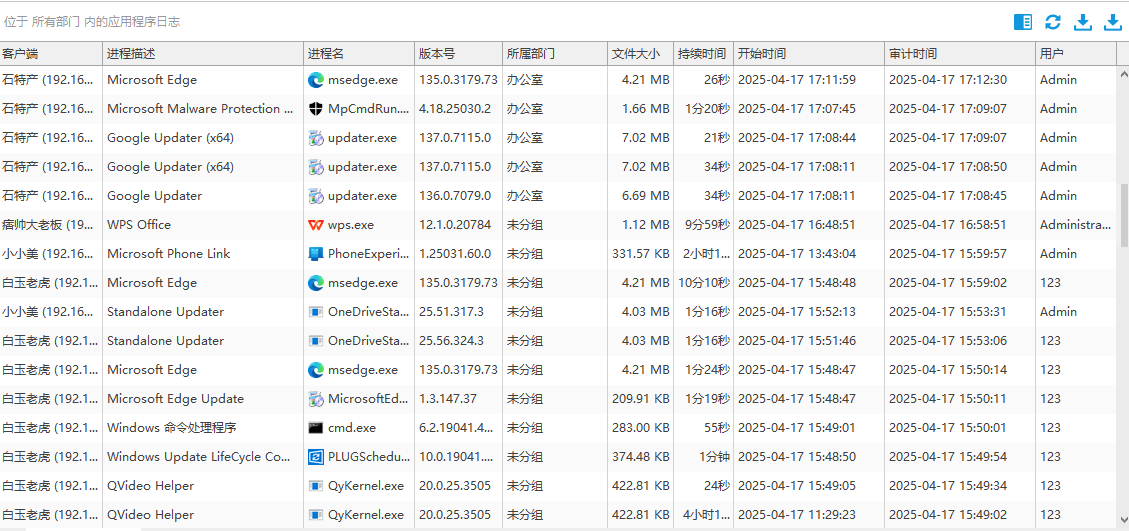The height and width of the screenshot is (531, 1129).
Task: Click audit time 2025-04-17 15:53:31
Action: pos(948,312)
